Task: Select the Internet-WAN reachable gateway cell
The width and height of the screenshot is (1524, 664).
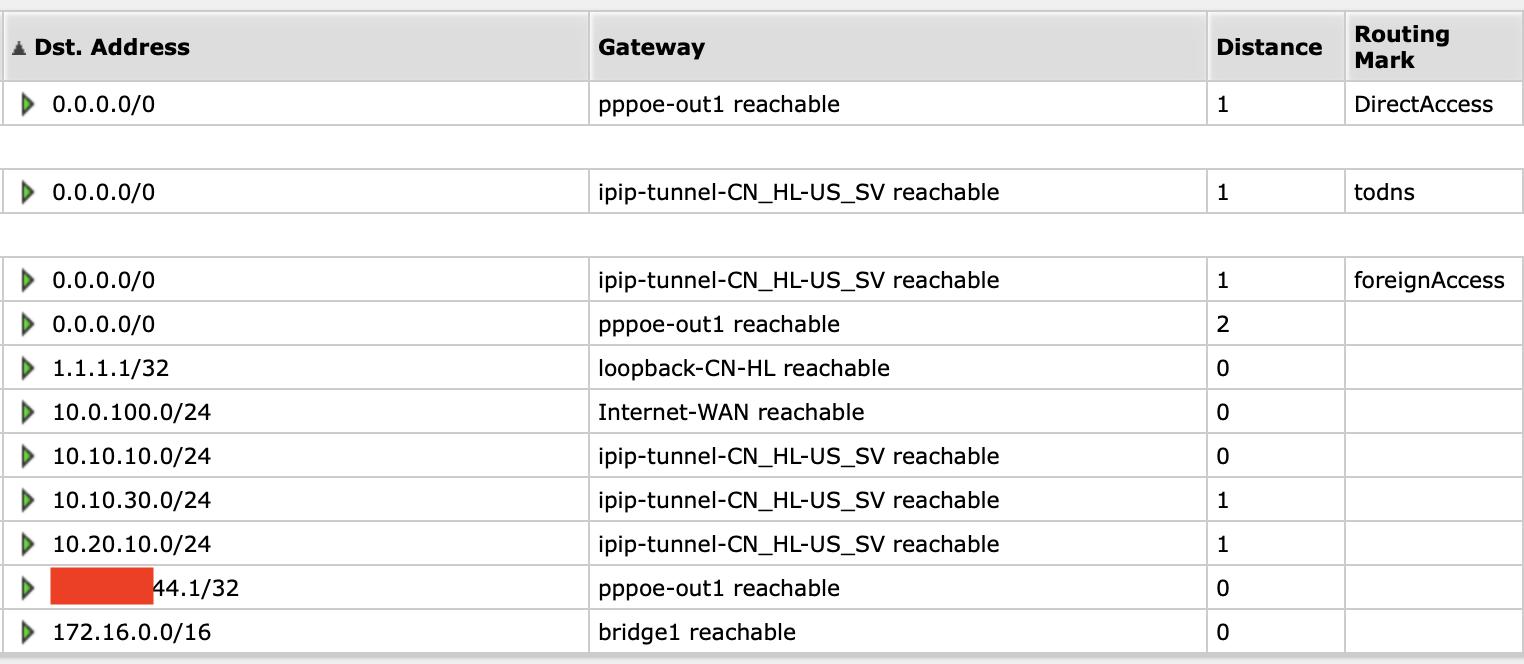Action: pyautogui.click(x=730, y=412)
